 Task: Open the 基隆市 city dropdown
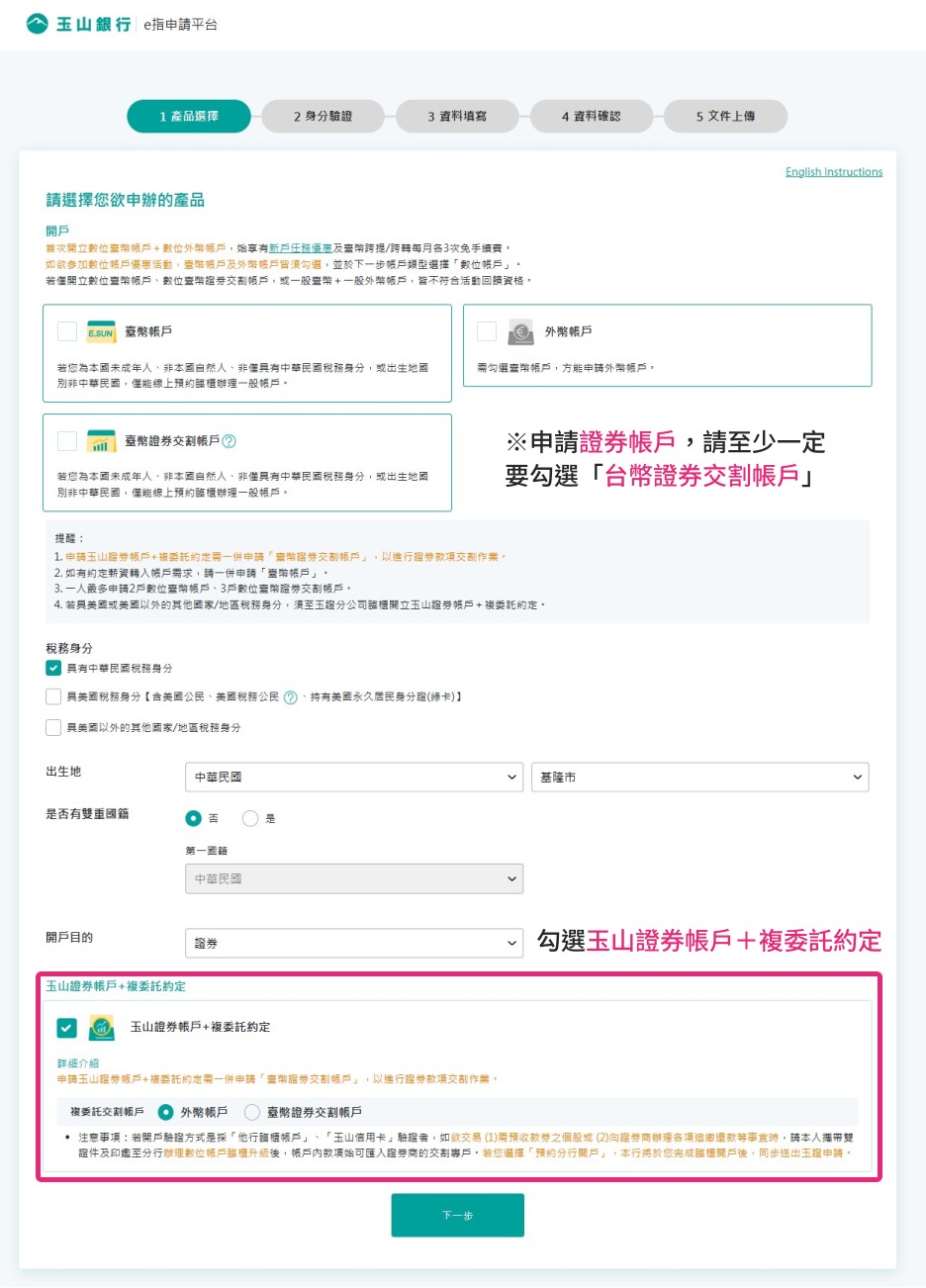click(700, 778)
